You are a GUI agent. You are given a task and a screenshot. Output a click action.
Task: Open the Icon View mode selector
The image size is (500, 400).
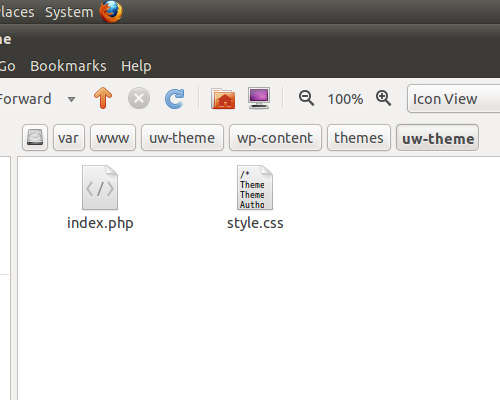tap(453, 99)
